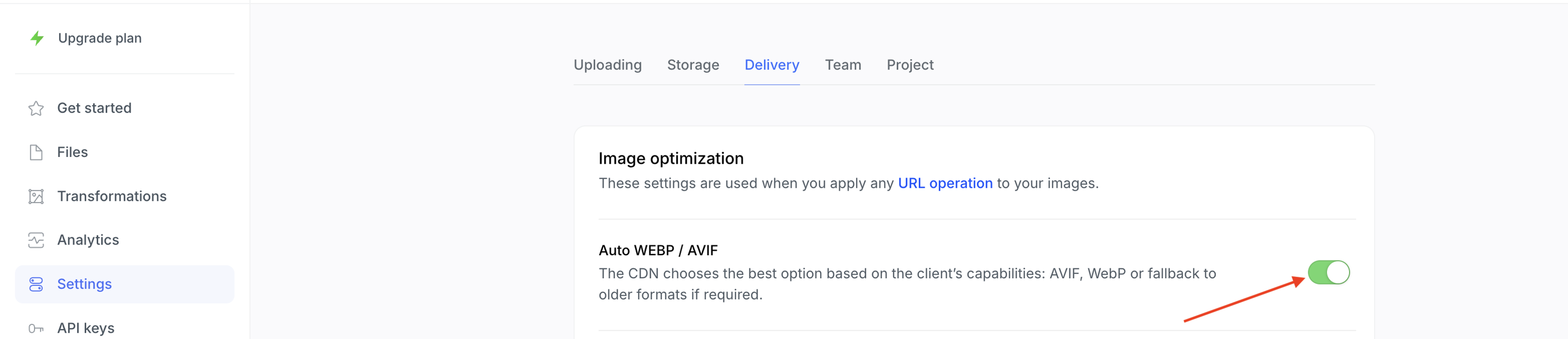Click the image icon beside Transformations
Viewport: 1568px width, 339px height.
pyautogui.click(x=36, y=196)
